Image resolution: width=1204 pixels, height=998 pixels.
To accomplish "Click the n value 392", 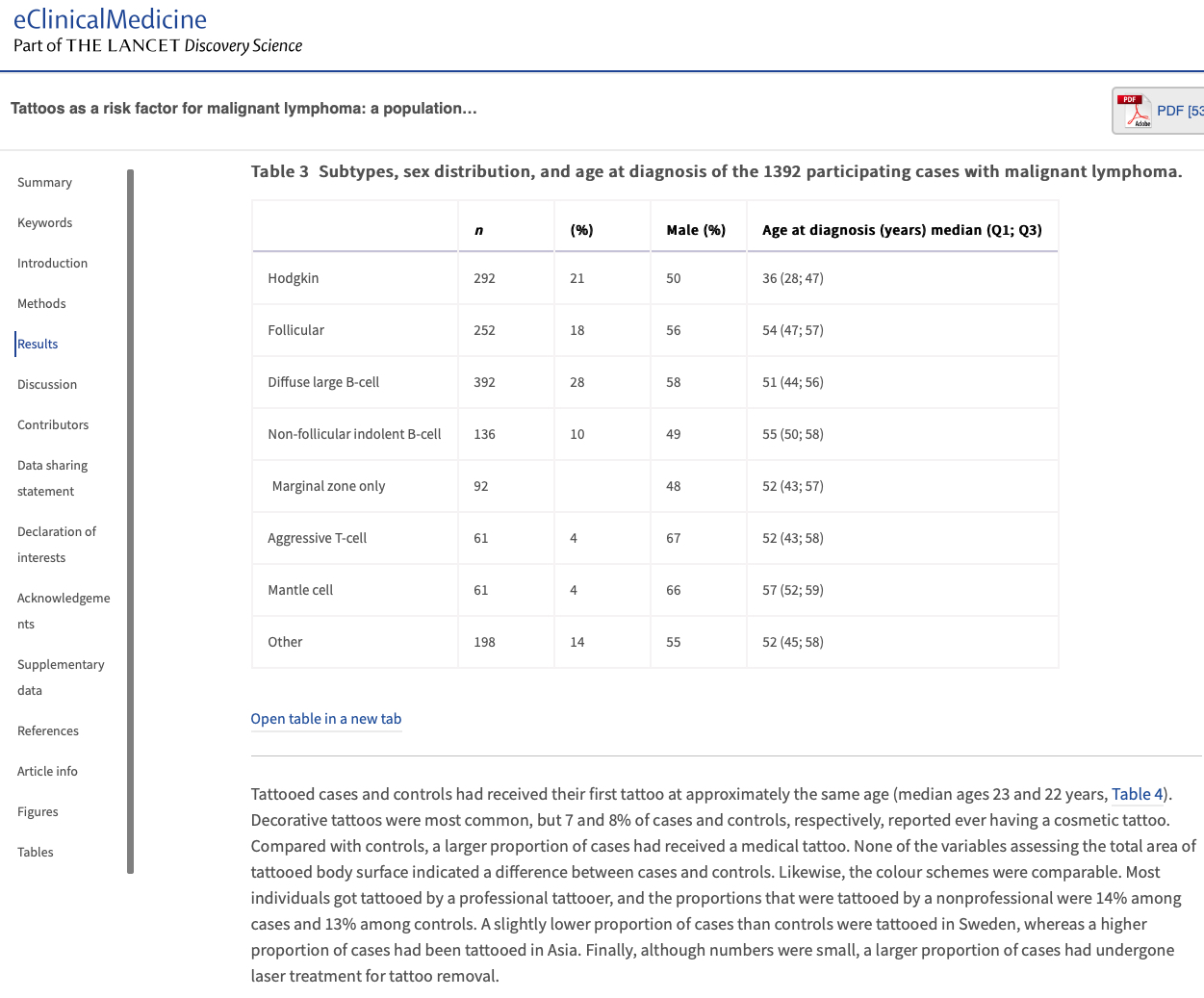I will click(484, 382).
